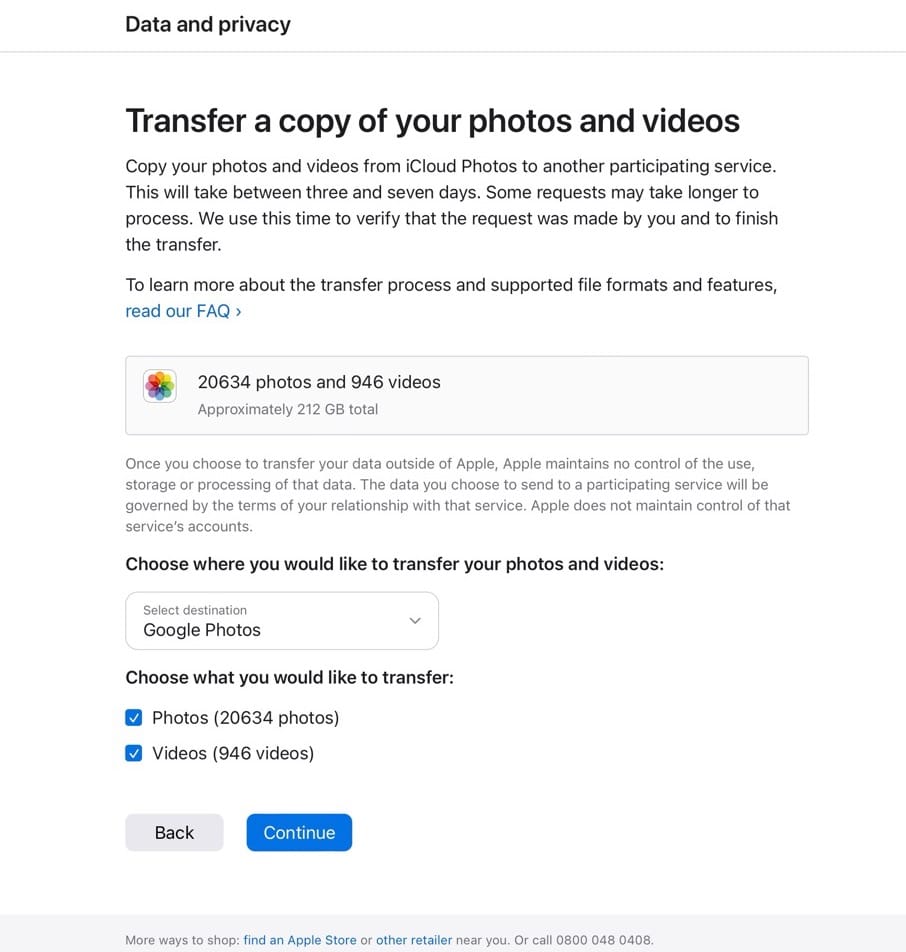Click the iCloud Photos app icon

pyautogui.click(x=160, y=386)
